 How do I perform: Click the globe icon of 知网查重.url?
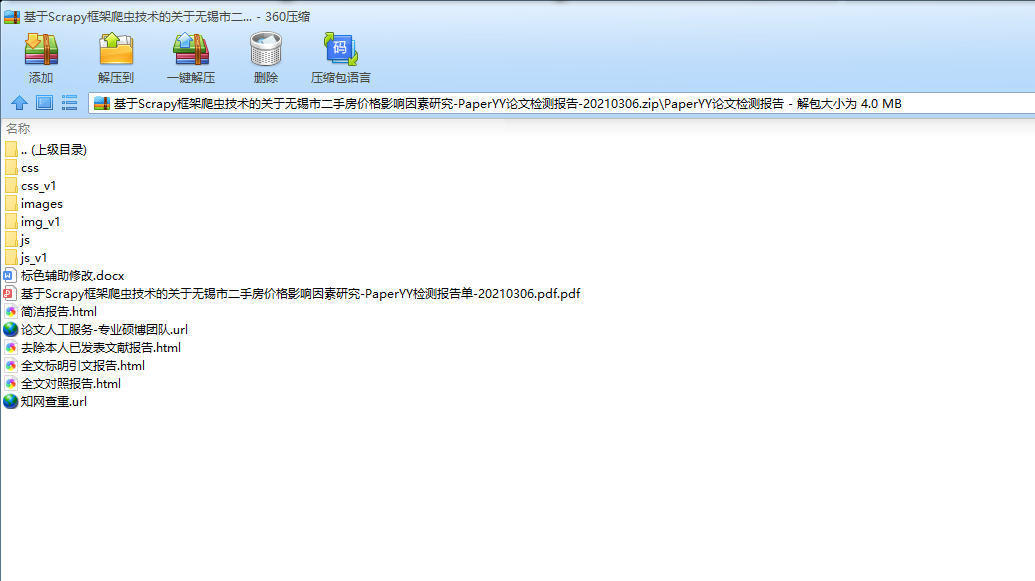tap(11, 401)
